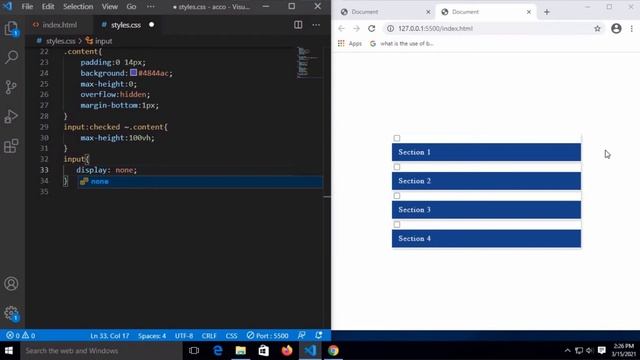
Task: Open a new Chrome tab
Action: (547, 12)
